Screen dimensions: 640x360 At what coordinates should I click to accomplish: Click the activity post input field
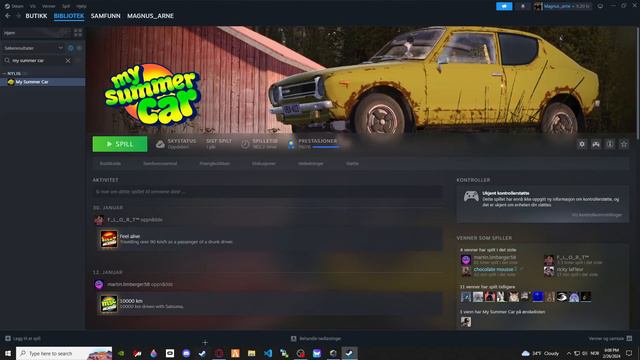tap(267, 191)
